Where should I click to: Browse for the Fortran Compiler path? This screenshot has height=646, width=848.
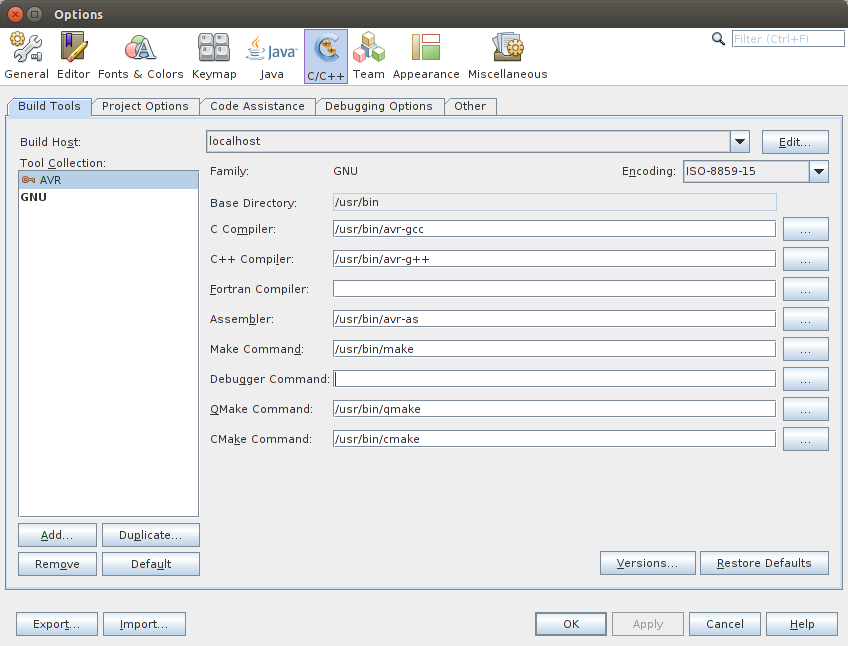(806, 289)
